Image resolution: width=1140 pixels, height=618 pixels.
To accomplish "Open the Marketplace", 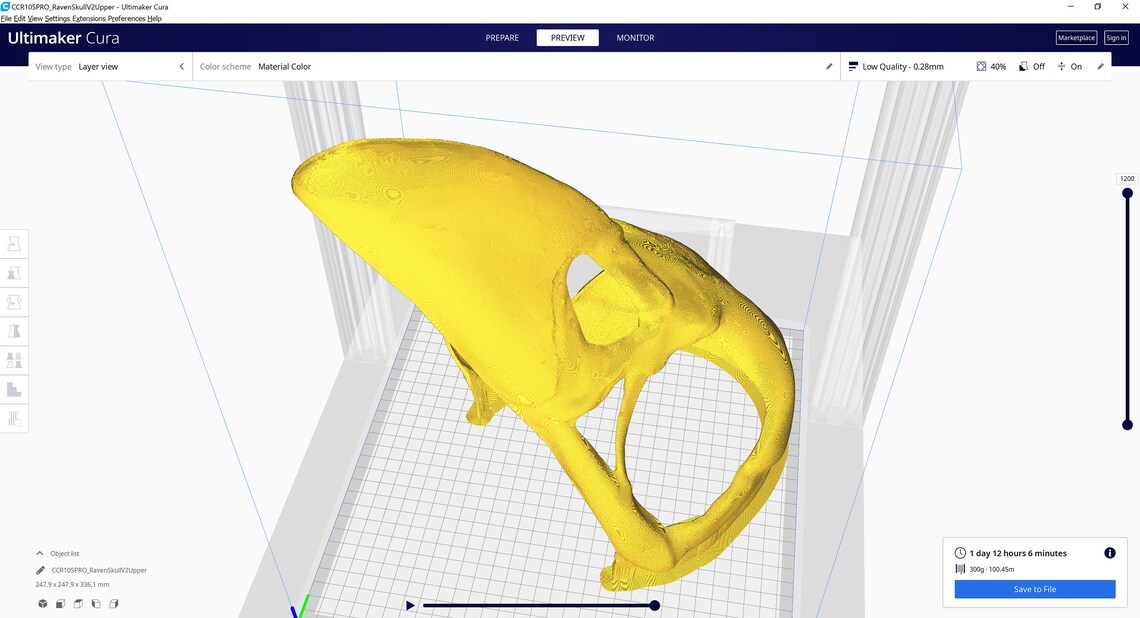I will click(1076, 37).
